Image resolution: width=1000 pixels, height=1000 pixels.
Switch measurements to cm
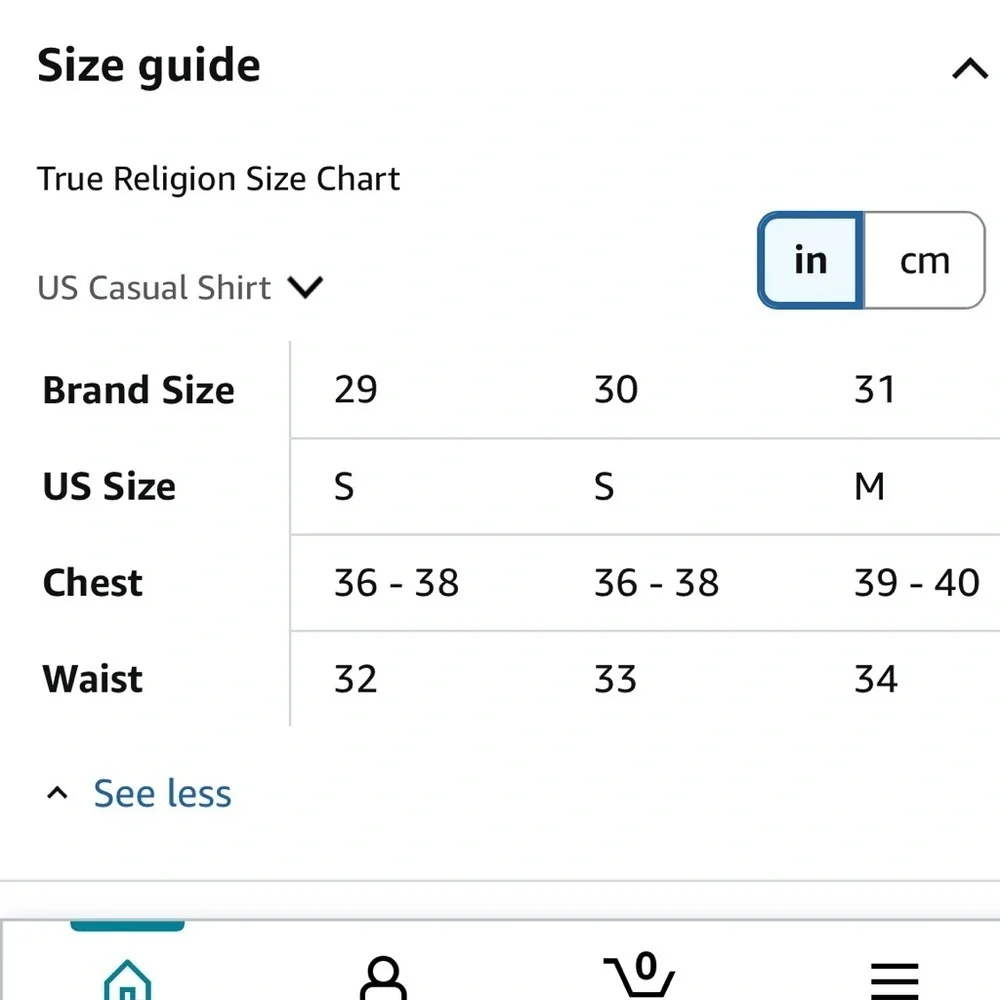click(924, 260)
